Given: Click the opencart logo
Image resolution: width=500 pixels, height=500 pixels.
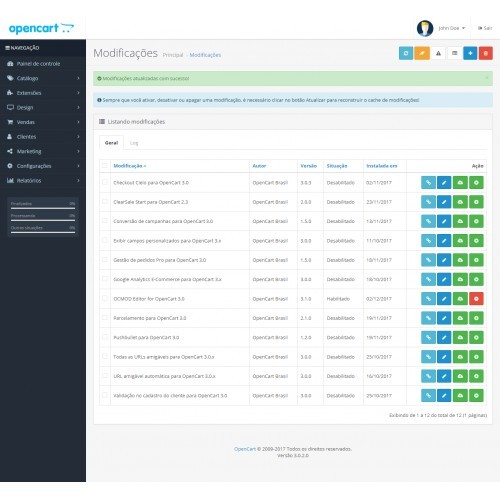Looking at the screenshot, I should coord(41,28).
